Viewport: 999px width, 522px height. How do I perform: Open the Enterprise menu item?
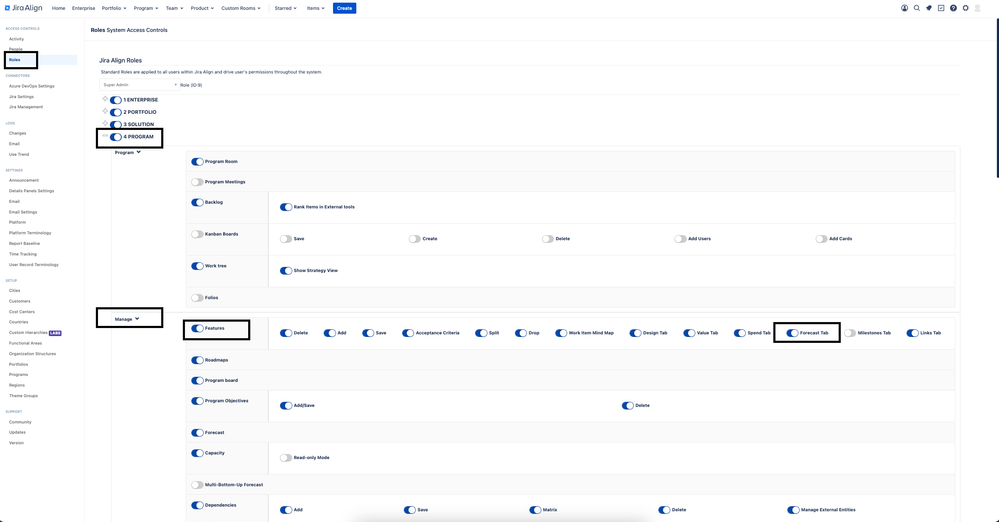[x=83, y=8]
